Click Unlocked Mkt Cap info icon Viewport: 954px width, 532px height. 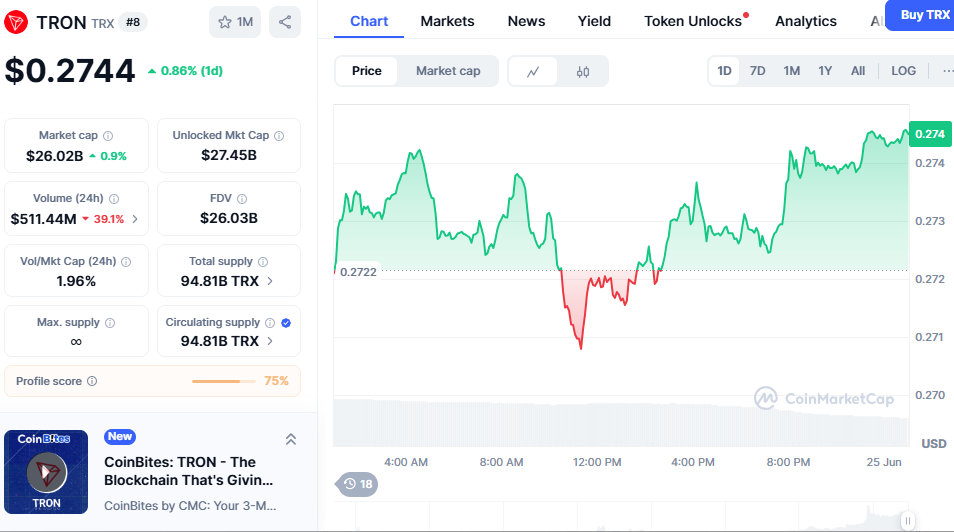pyautogui.click(x=279, y=136)
